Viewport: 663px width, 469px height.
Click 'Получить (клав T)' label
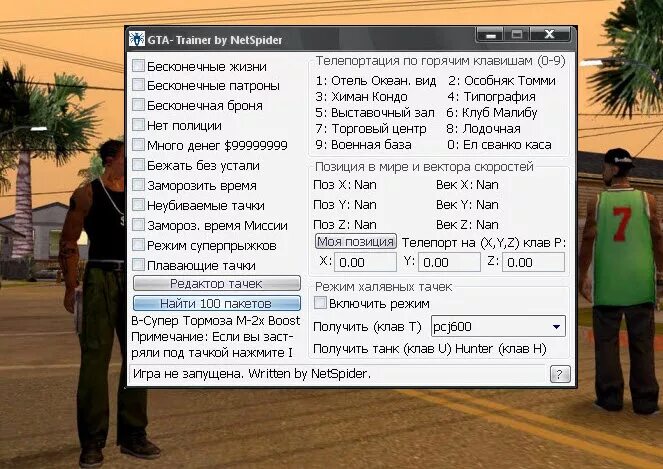click(367, 327)
